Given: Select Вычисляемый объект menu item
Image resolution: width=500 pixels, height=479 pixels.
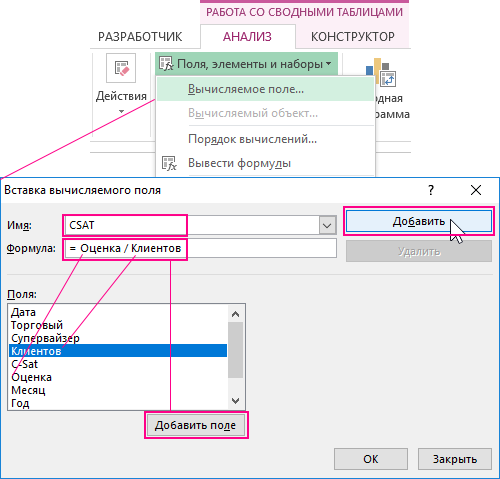Looking at the screenshot, I should pyautogui.click(x=265, y=113).
